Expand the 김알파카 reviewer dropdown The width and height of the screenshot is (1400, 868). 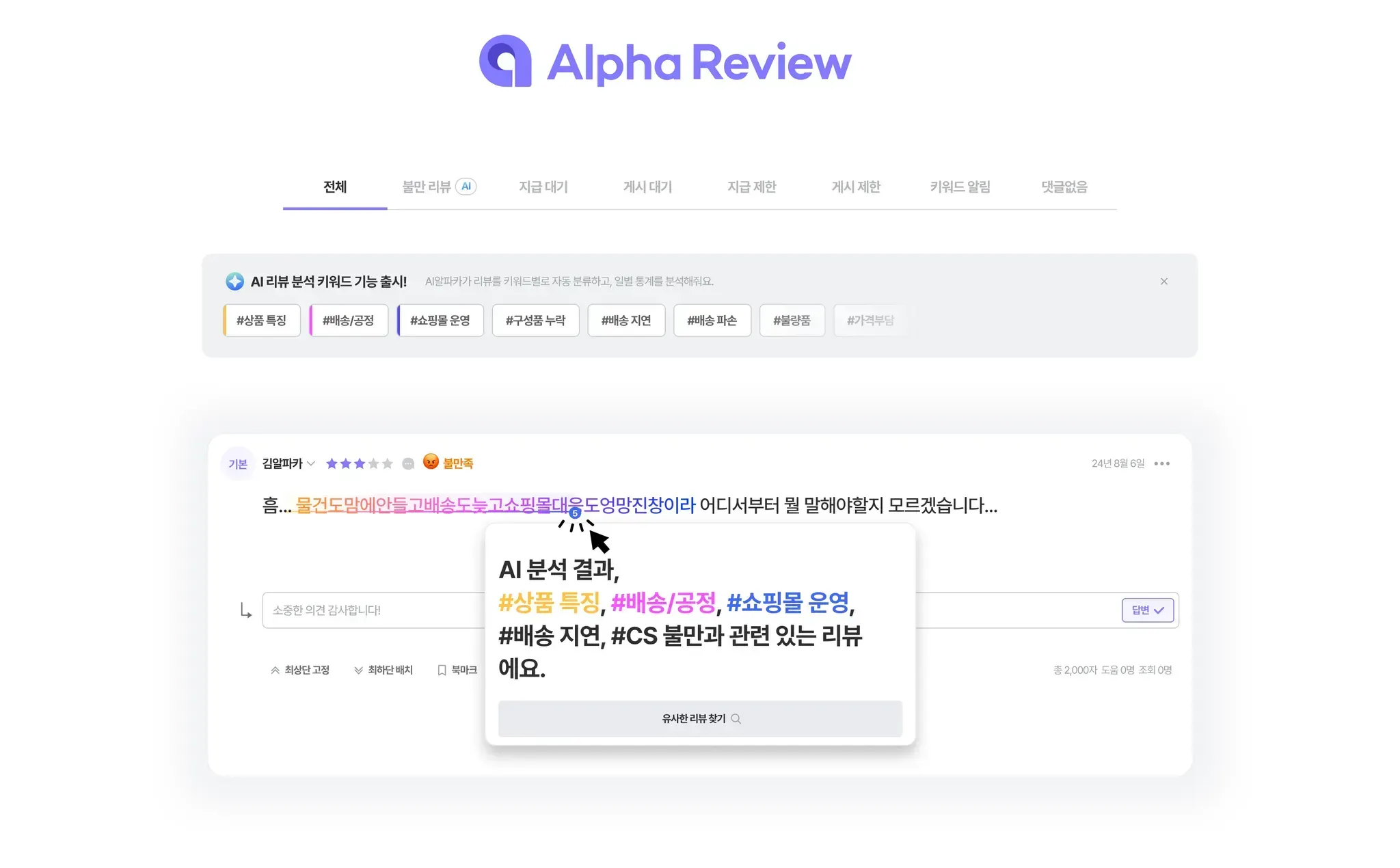point(311,463)
